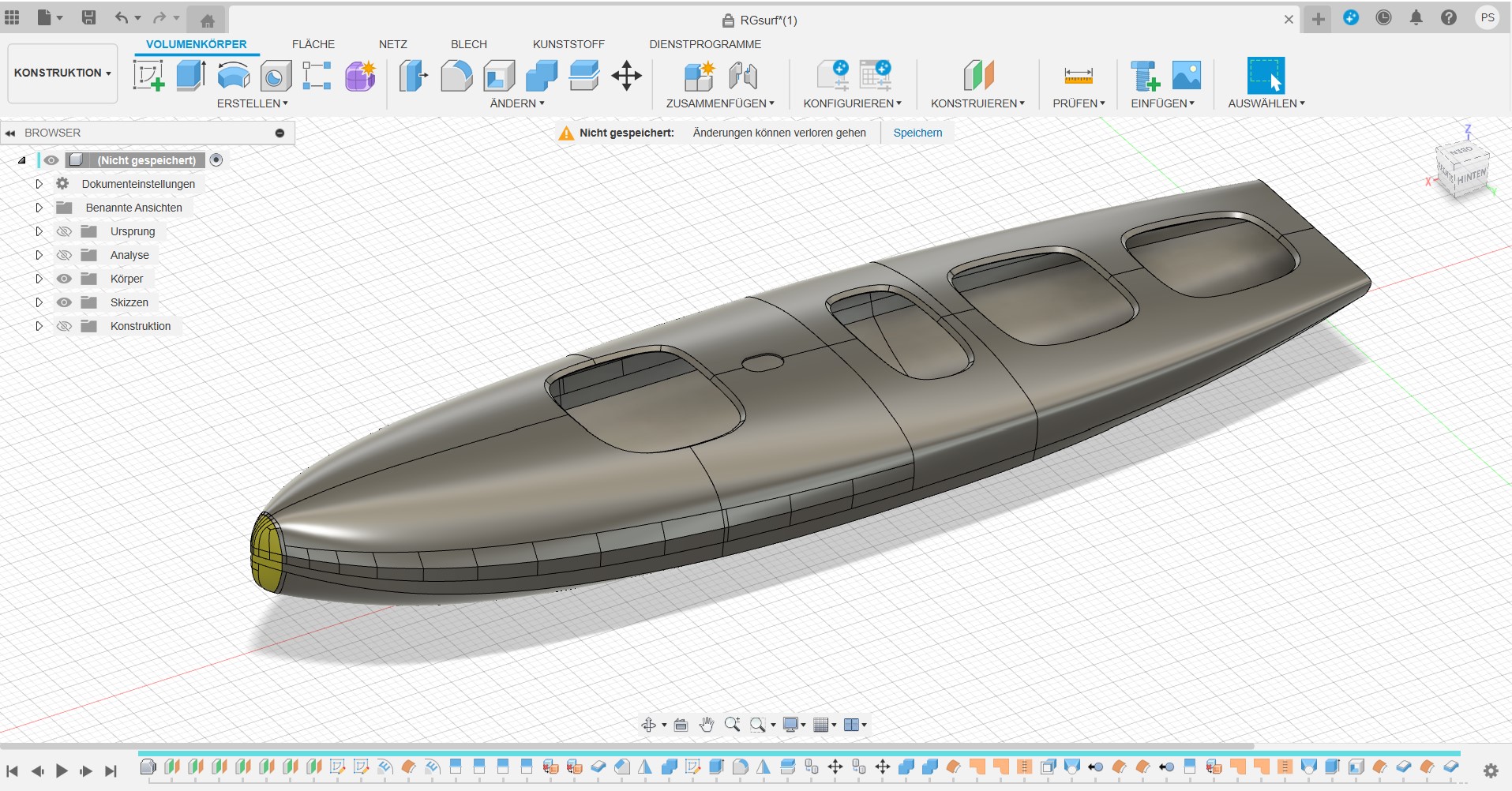1512x791 pixels.
Task: Switch to the FLÄCHE tab
Action: tap(313, 44)
